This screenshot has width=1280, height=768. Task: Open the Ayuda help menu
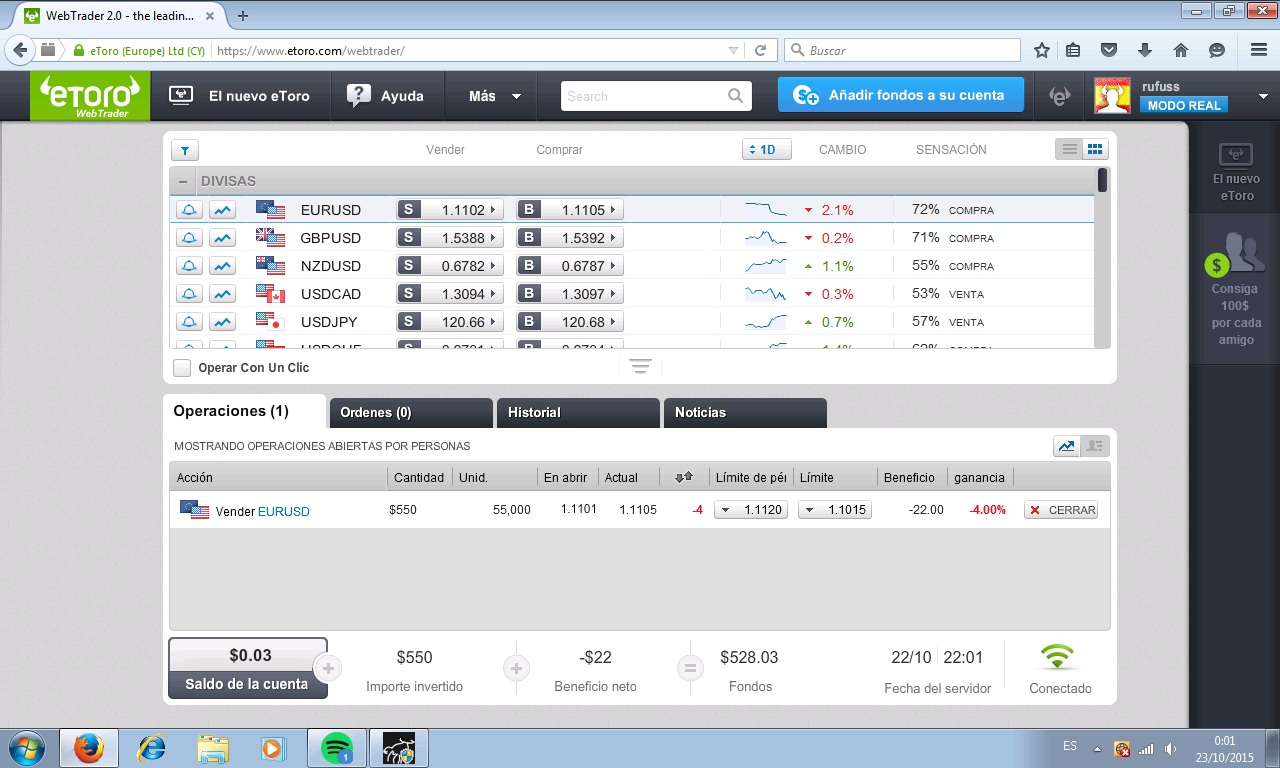point(386,96)
